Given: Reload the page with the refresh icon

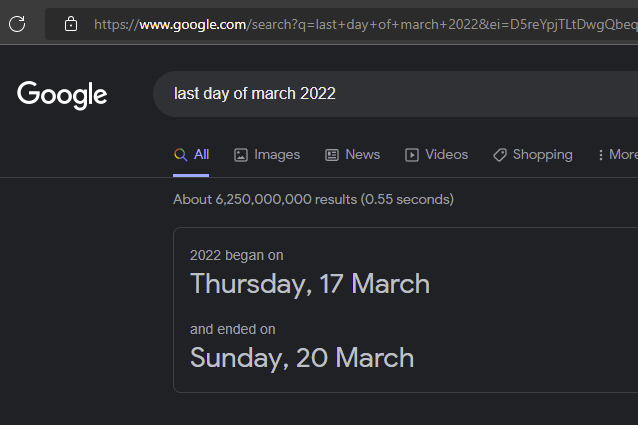Looking at the screenshot, I should [17, 24].
